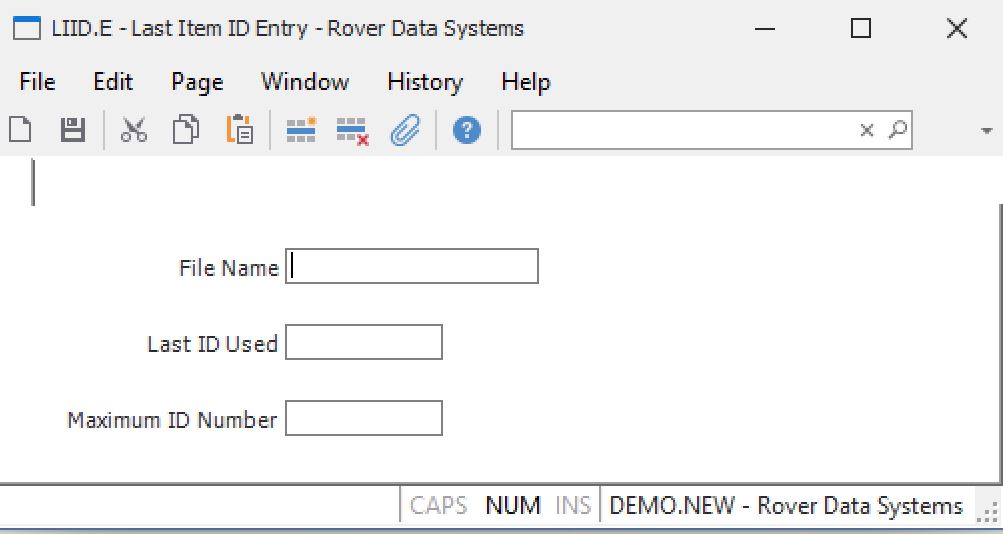Click the Paste clipboard icon

pyautogui.click(x=240, y=130)
